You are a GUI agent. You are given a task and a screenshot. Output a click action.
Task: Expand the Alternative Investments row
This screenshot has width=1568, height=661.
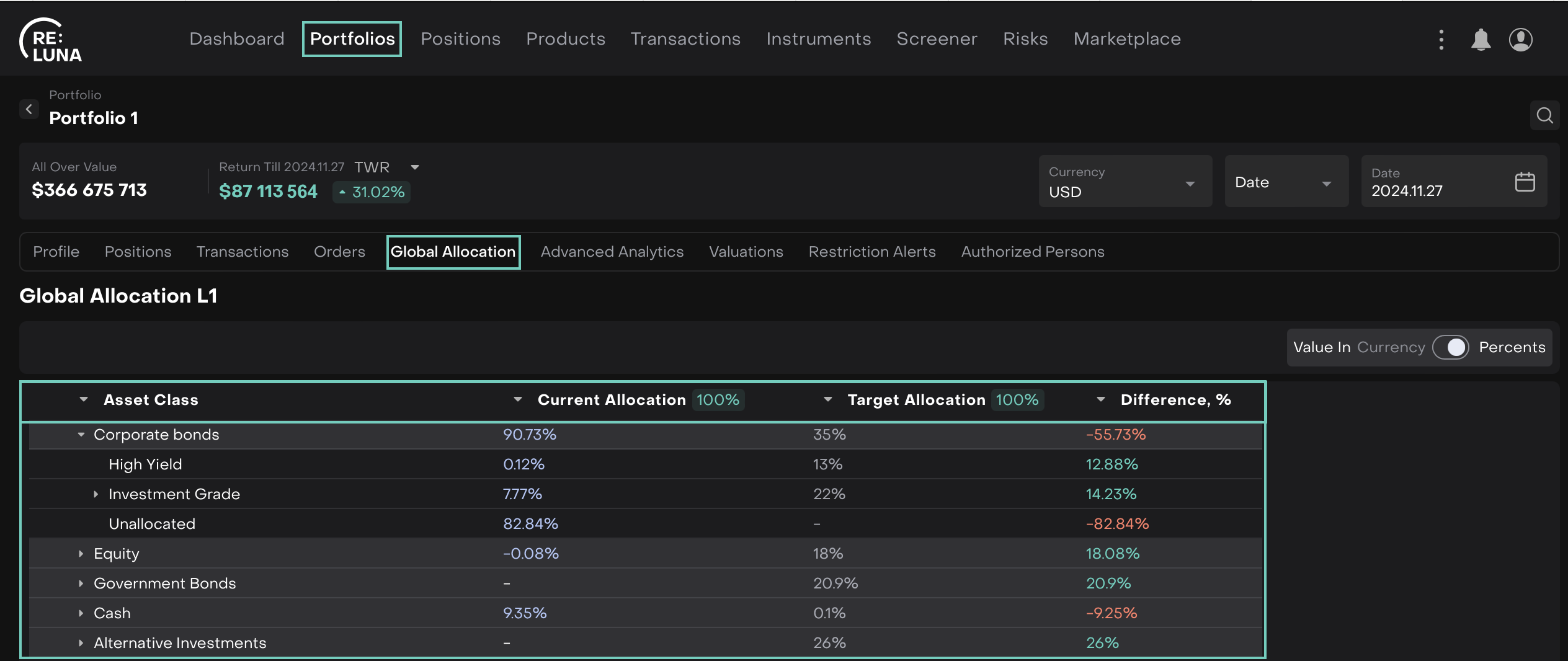click(x=81, y=643)
